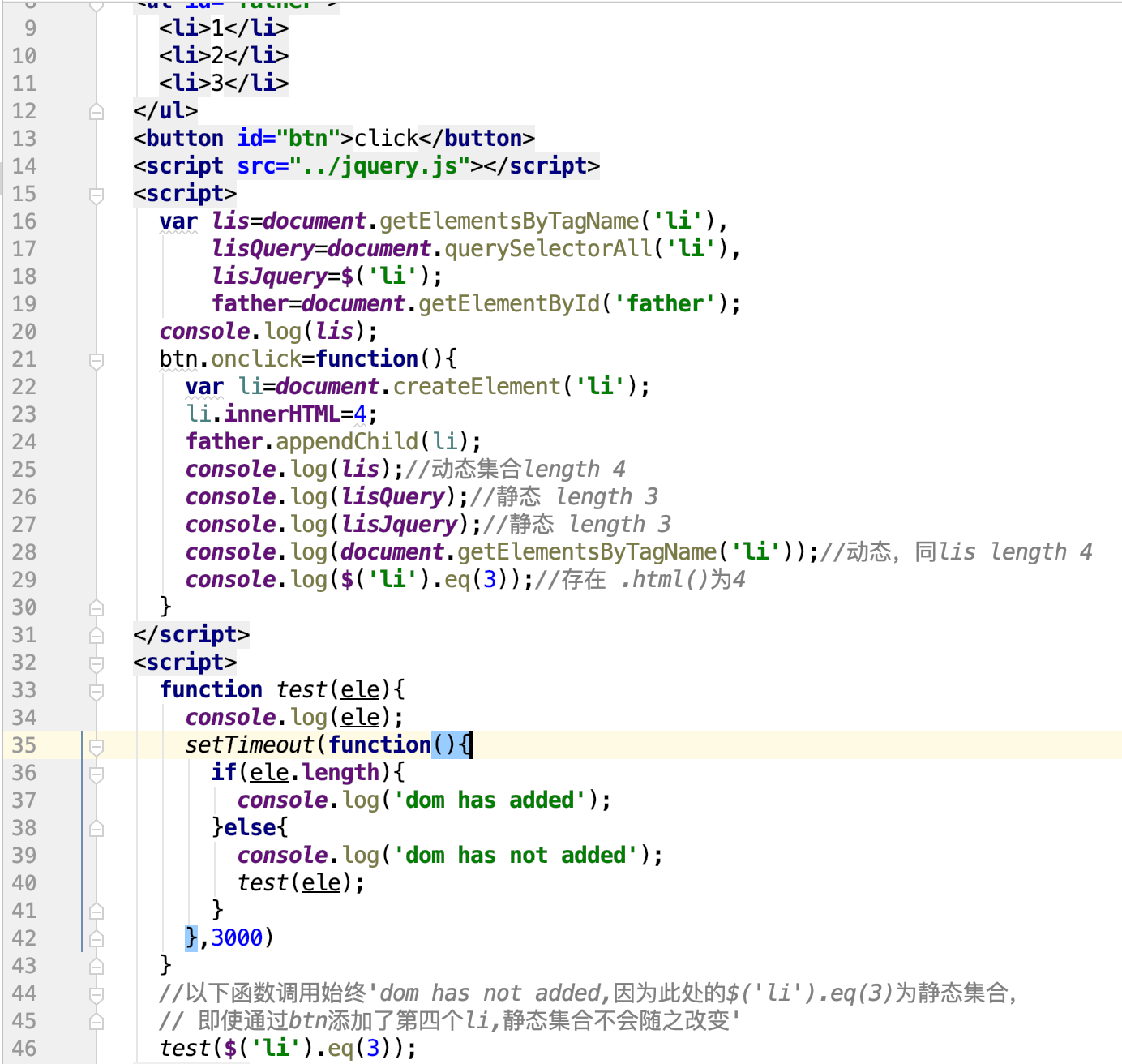Click the comment '动态集合length 4' on line 25
The image size is (1122, 1064).
[x=516, y=470]
